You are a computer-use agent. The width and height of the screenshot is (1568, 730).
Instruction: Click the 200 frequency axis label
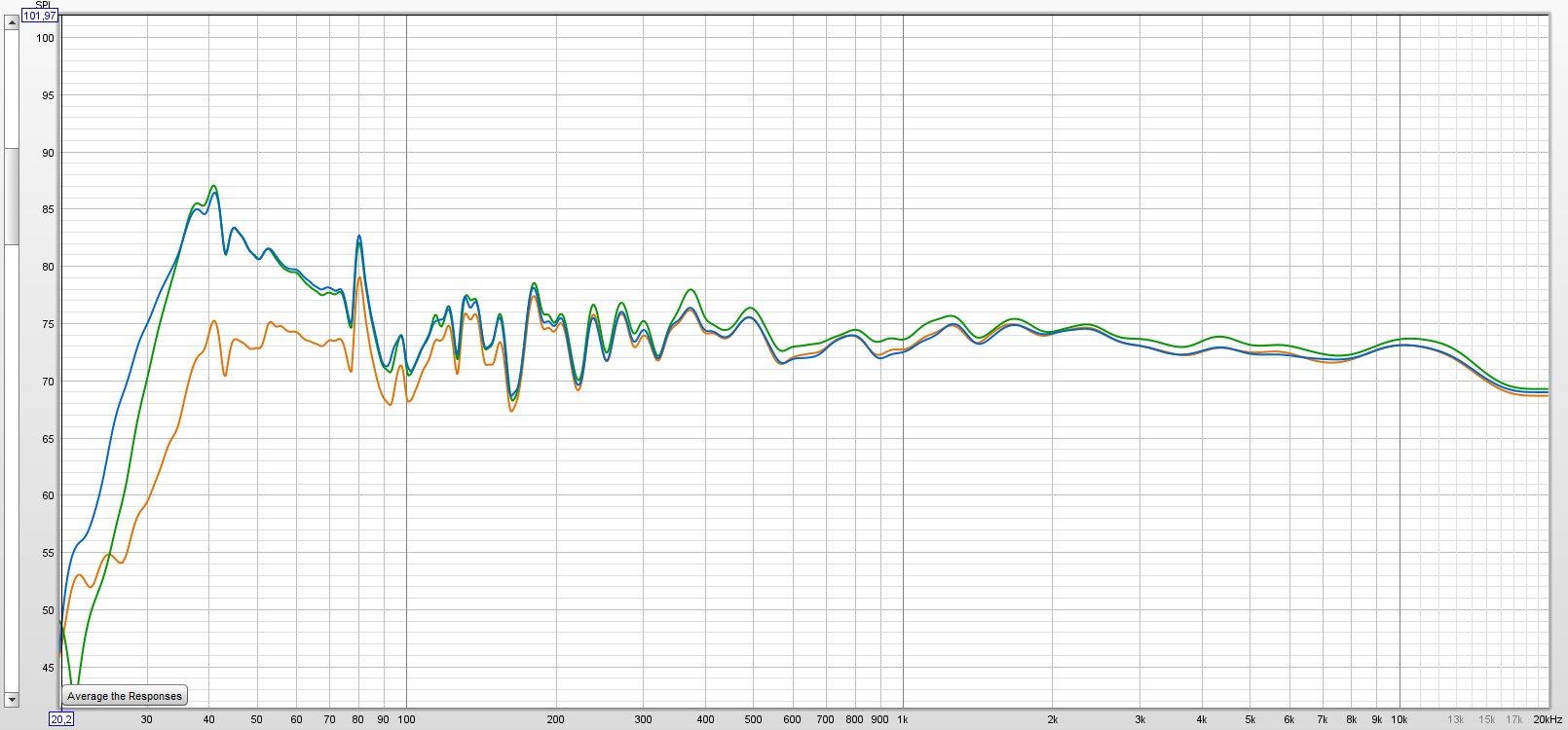pyautogui.click(x=555, y=720)
